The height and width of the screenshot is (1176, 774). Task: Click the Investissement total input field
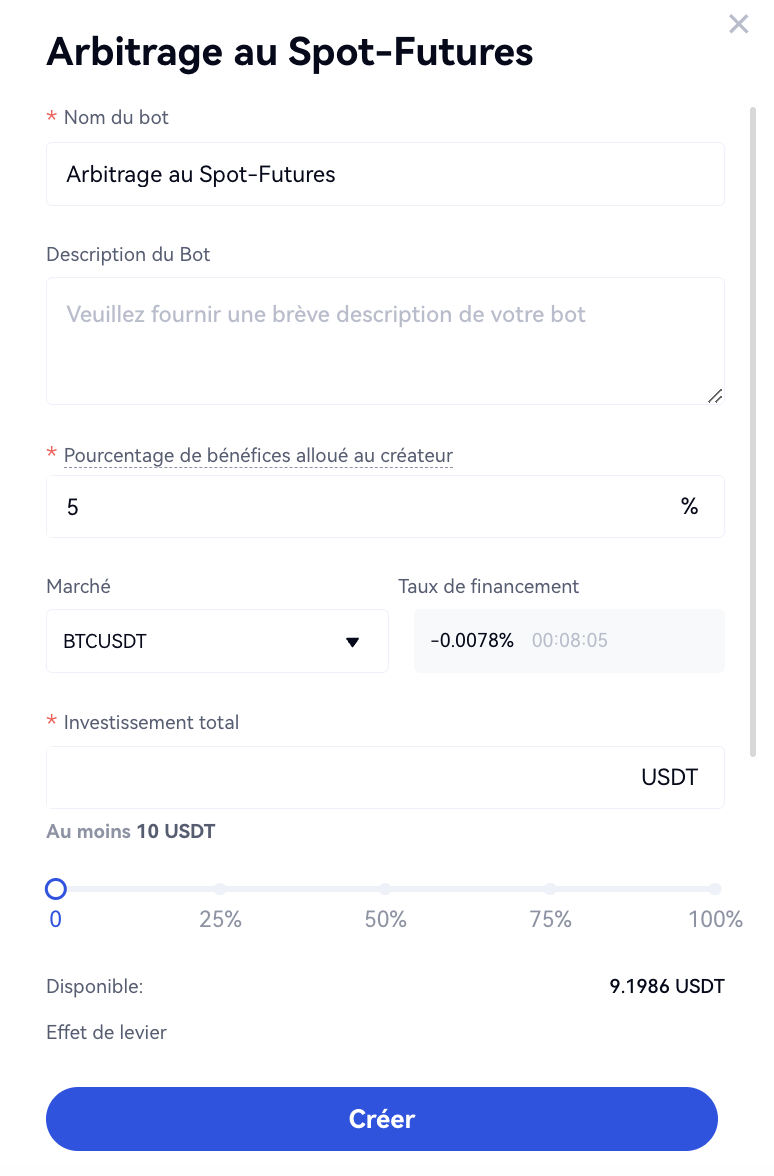pos(340,778)
